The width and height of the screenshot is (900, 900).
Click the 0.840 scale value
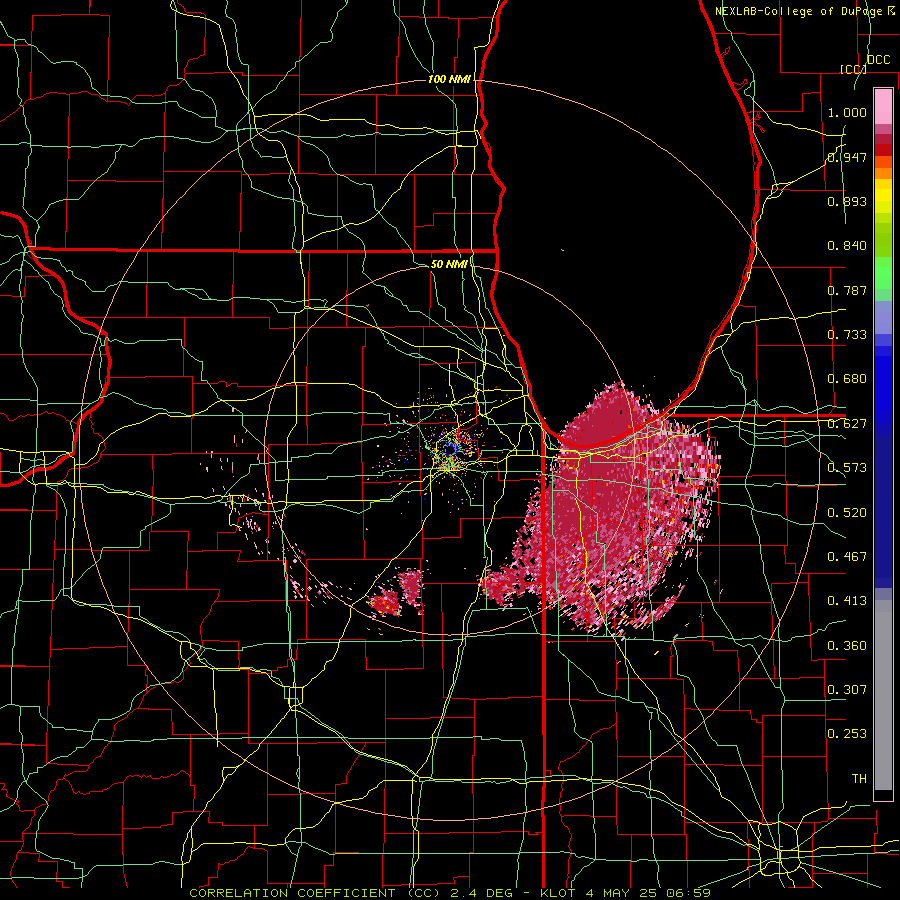click(x=847, y=246)
